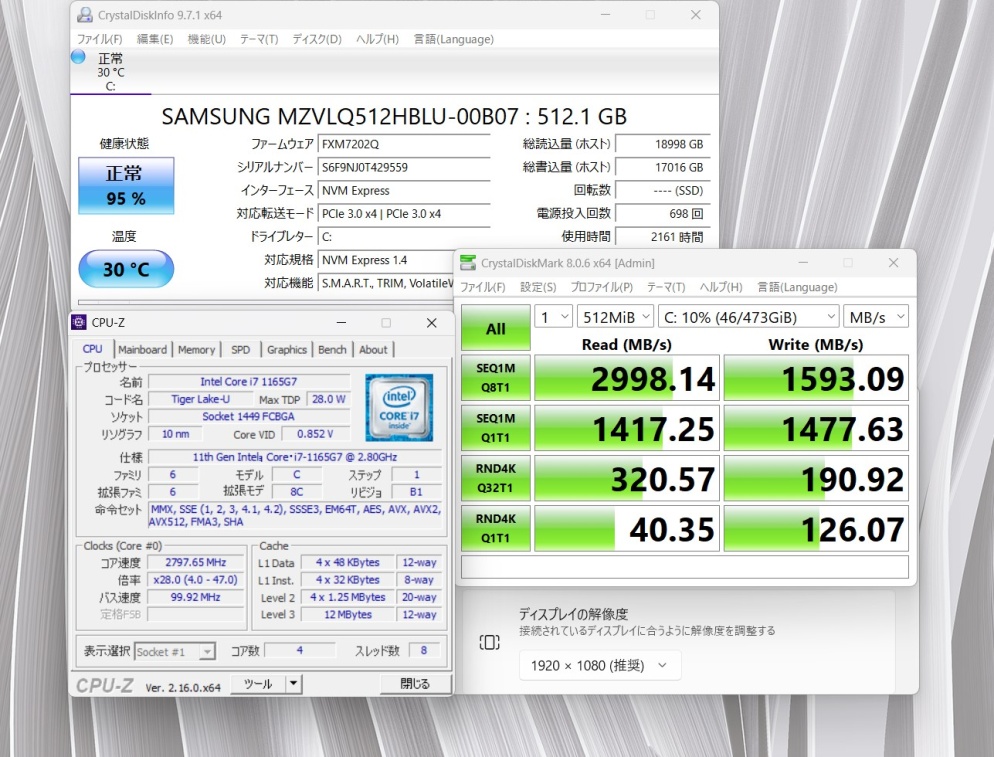Click the CrystalDiskMark title bar app icon
994x757 pixels.
[x=468, y=262]
